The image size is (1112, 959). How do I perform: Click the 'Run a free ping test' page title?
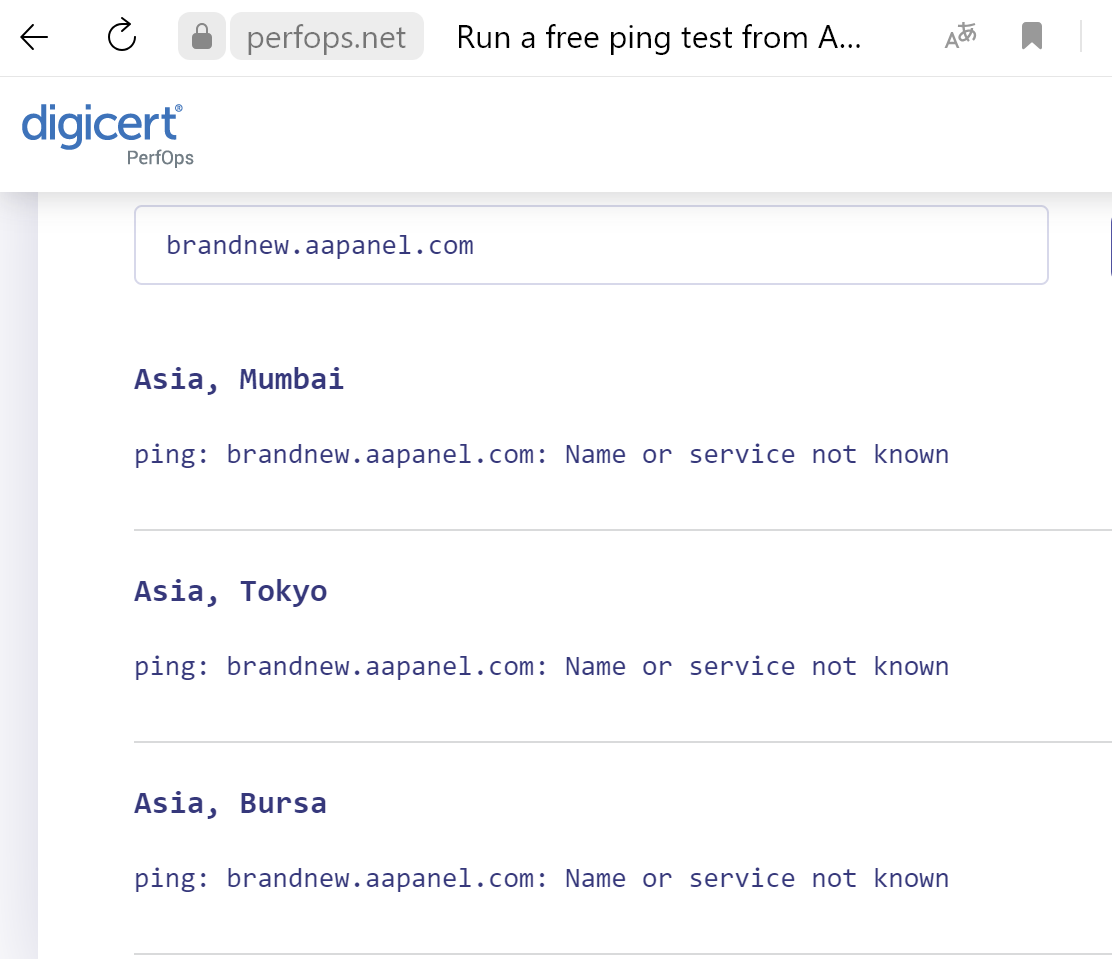click(x=659, y=38)
